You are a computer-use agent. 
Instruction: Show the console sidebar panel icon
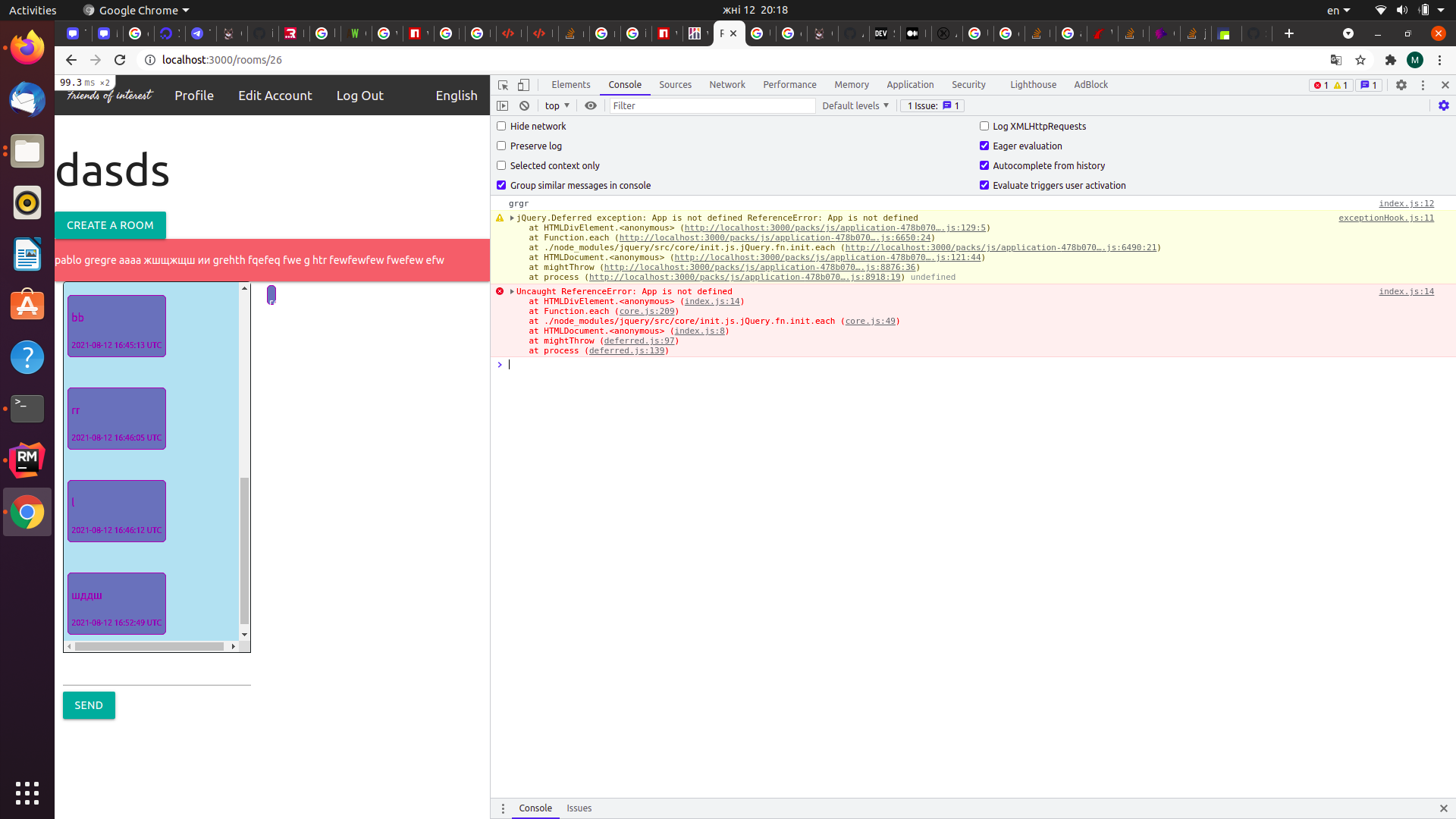(x=503, y=105)
